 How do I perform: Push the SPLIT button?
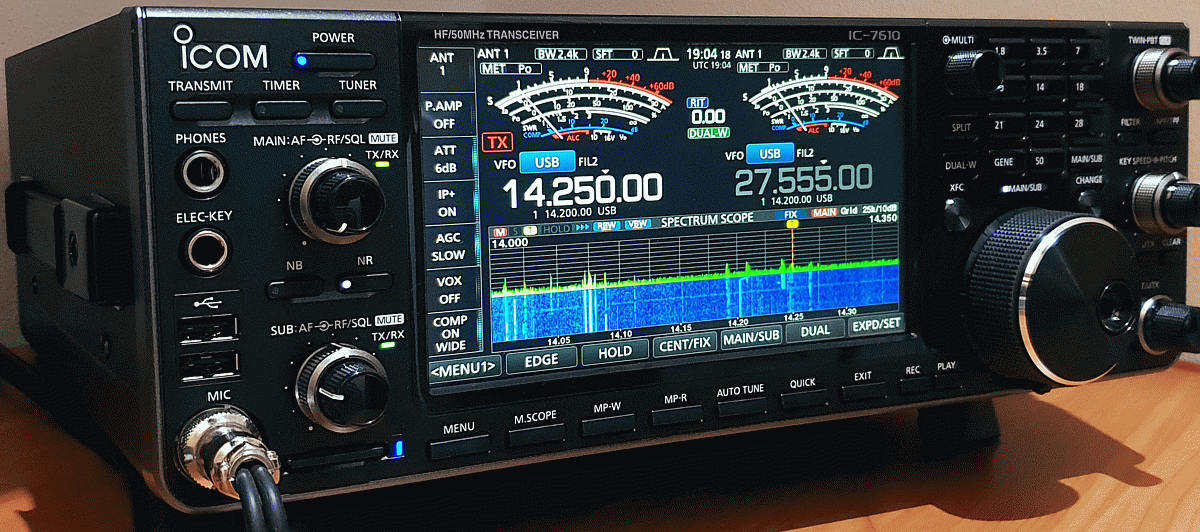click(962, 128)
